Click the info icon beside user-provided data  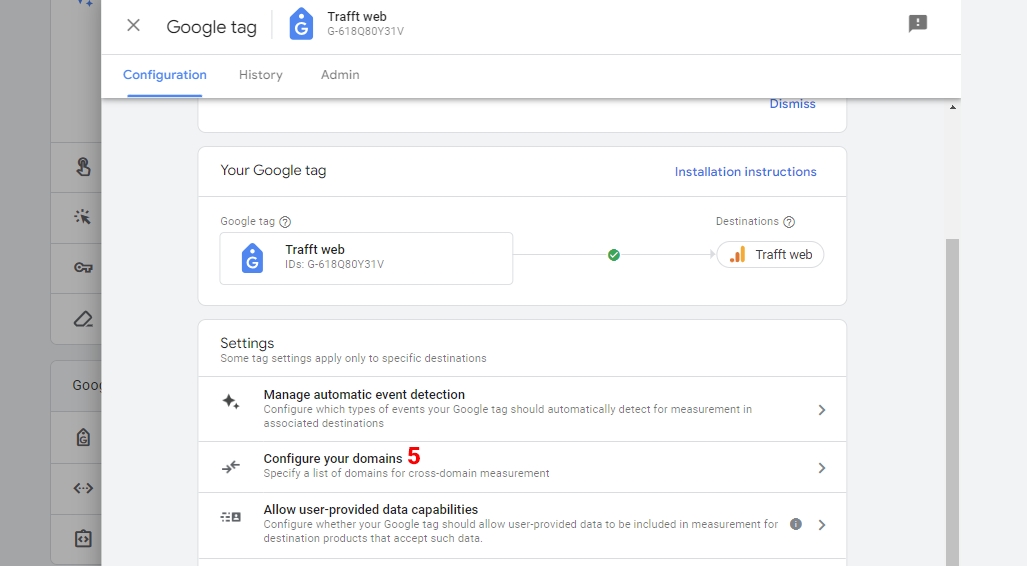click(796, 524)
